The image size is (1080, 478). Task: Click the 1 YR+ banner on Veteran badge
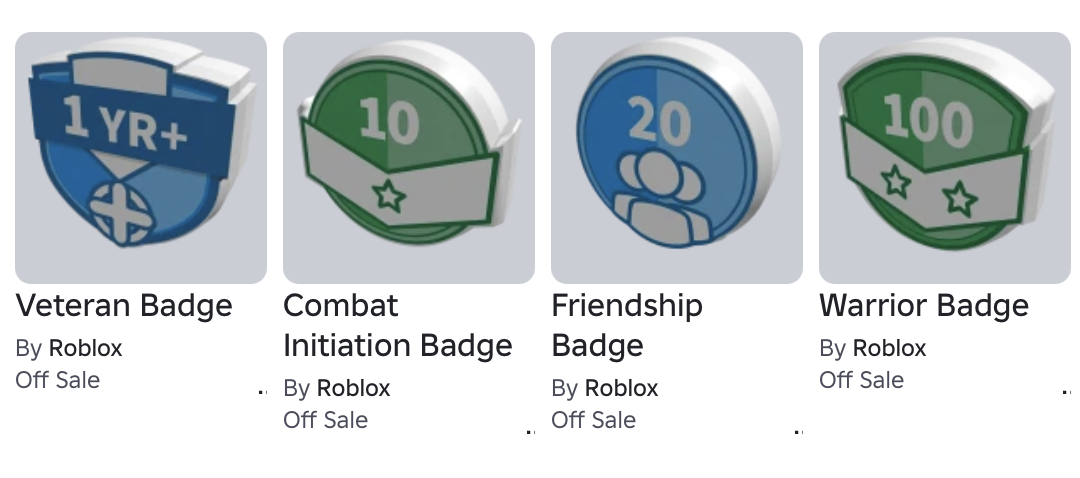pos(128,125)
